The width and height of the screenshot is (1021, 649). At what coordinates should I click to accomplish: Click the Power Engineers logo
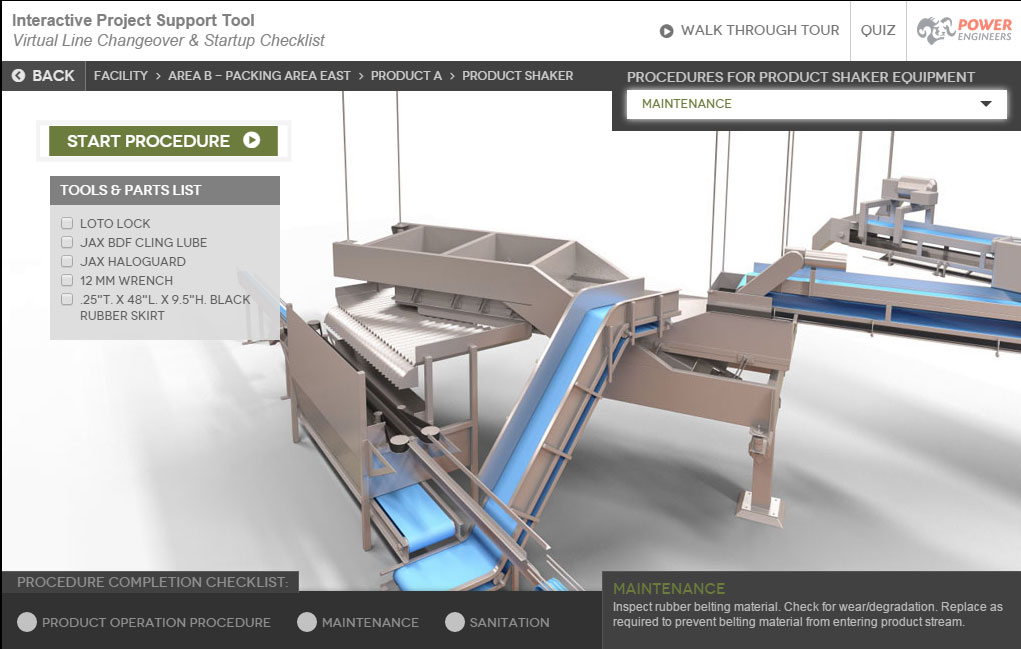point(964,30)
